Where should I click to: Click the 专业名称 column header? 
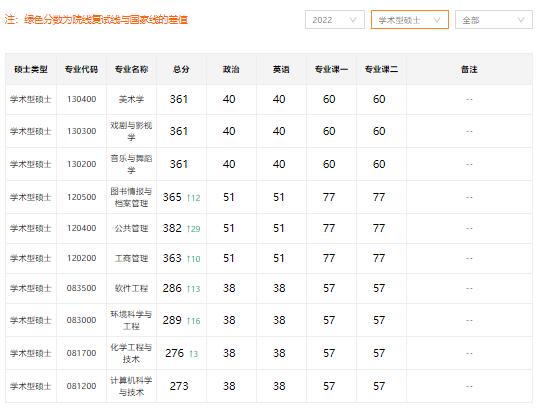click(x=131, y=69)
